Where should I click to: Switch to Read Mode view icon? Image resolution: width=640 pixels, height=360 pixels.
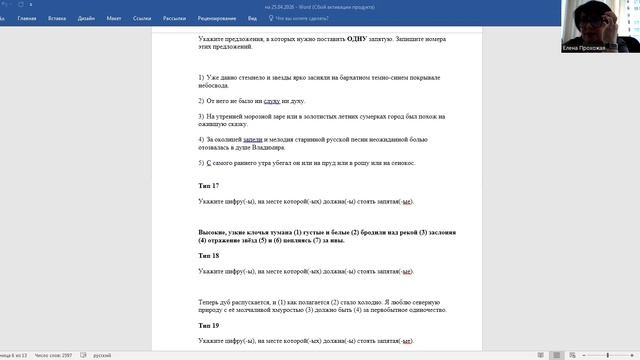(x=541, y=356)
